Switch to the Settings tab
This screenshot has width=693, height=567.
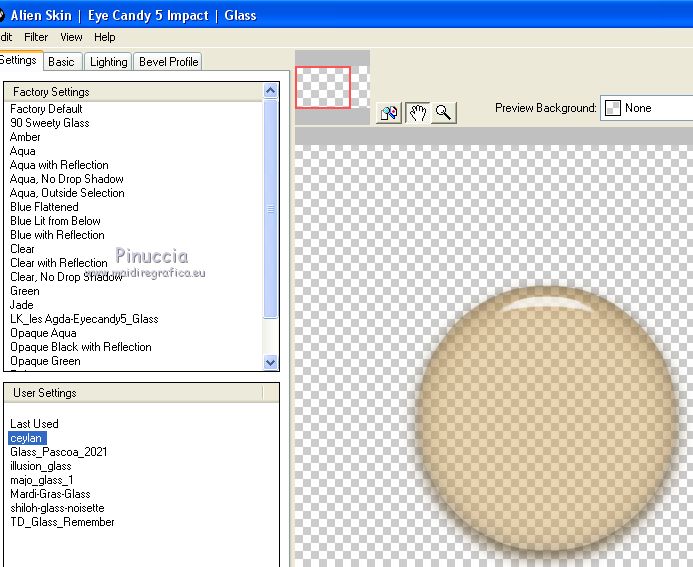tap(20, 60)
